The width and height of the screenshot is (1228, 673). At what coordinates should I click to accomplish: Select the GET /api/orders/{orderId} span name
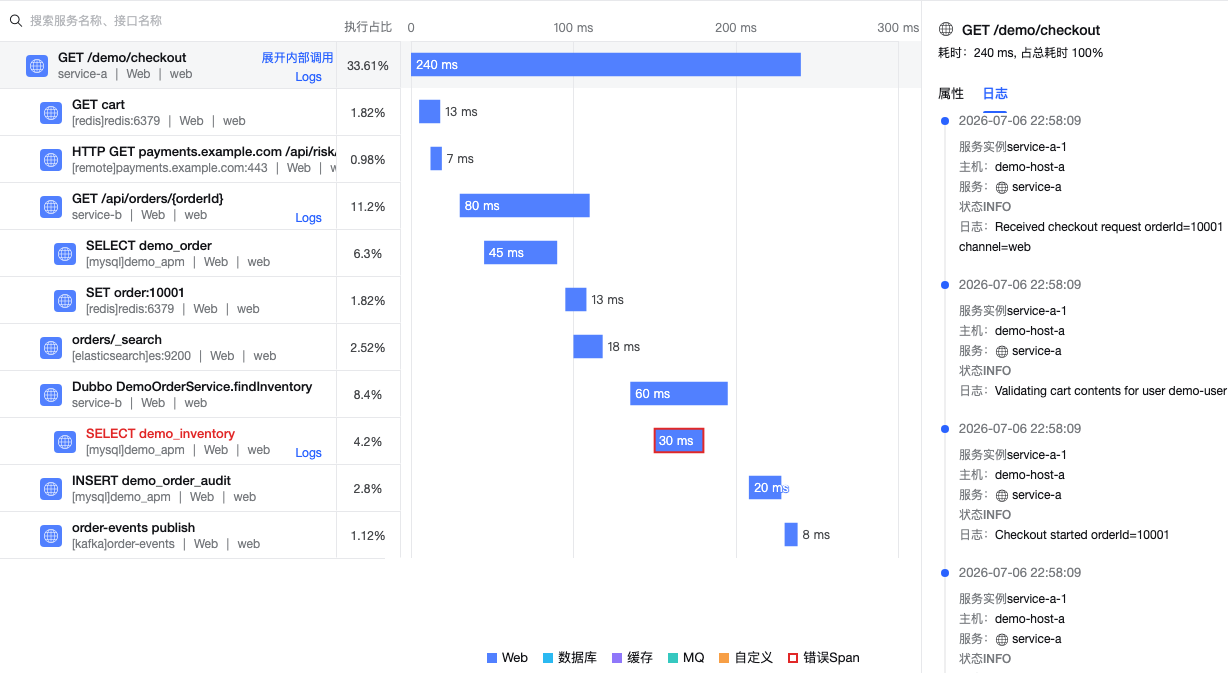pyautogui.click(x=148, y=199)
